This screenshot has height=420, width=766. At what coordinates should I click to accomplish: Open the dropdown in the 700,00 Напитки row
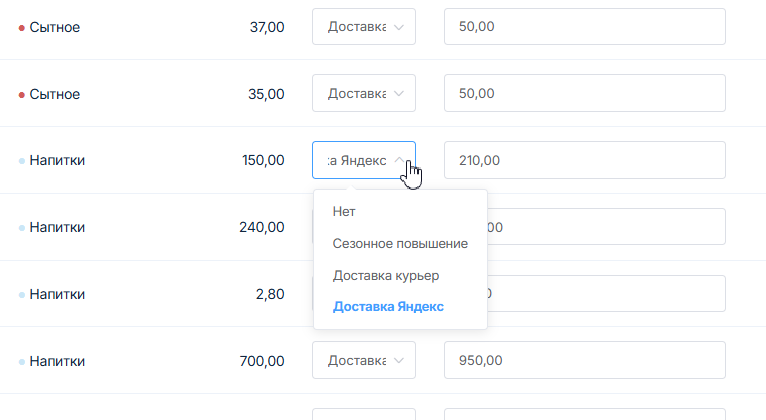point(364,361)
